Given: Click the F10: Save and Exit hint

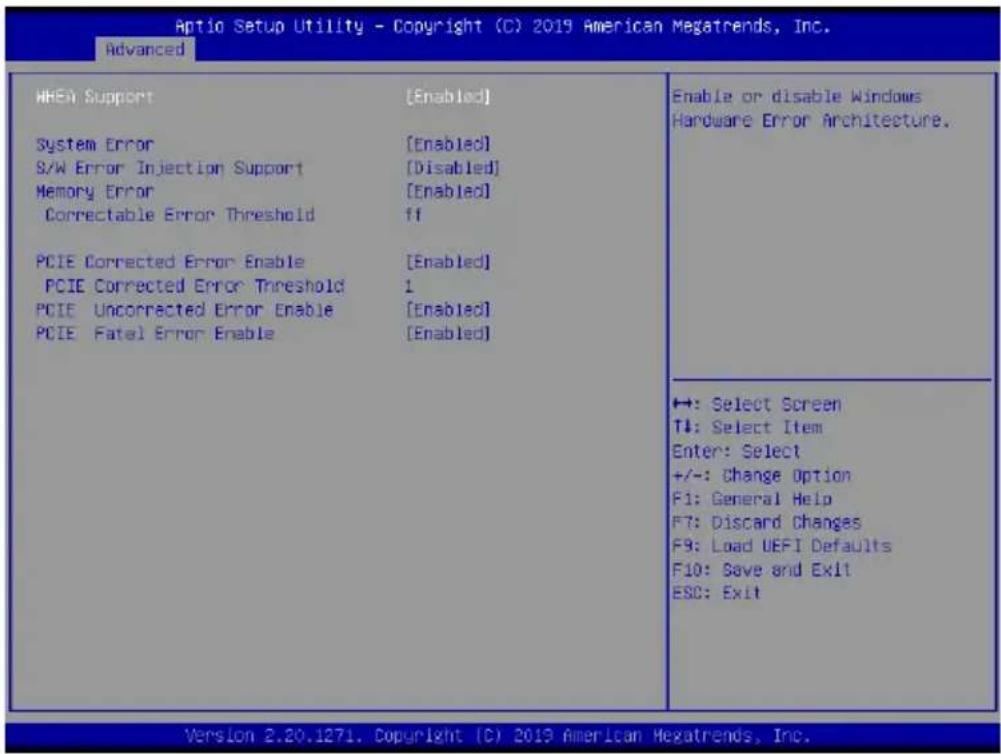Looking at the screenshot, I should (762, 569).
